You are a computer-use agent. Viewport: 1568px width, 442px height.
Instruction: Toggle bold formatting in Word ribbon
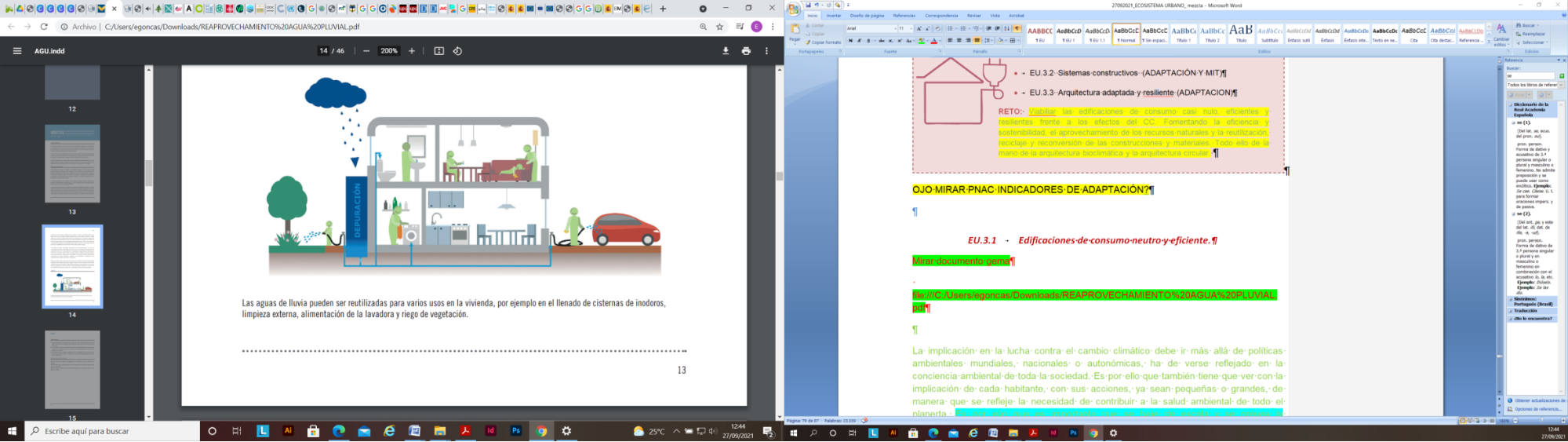click(x=850, y=41)
